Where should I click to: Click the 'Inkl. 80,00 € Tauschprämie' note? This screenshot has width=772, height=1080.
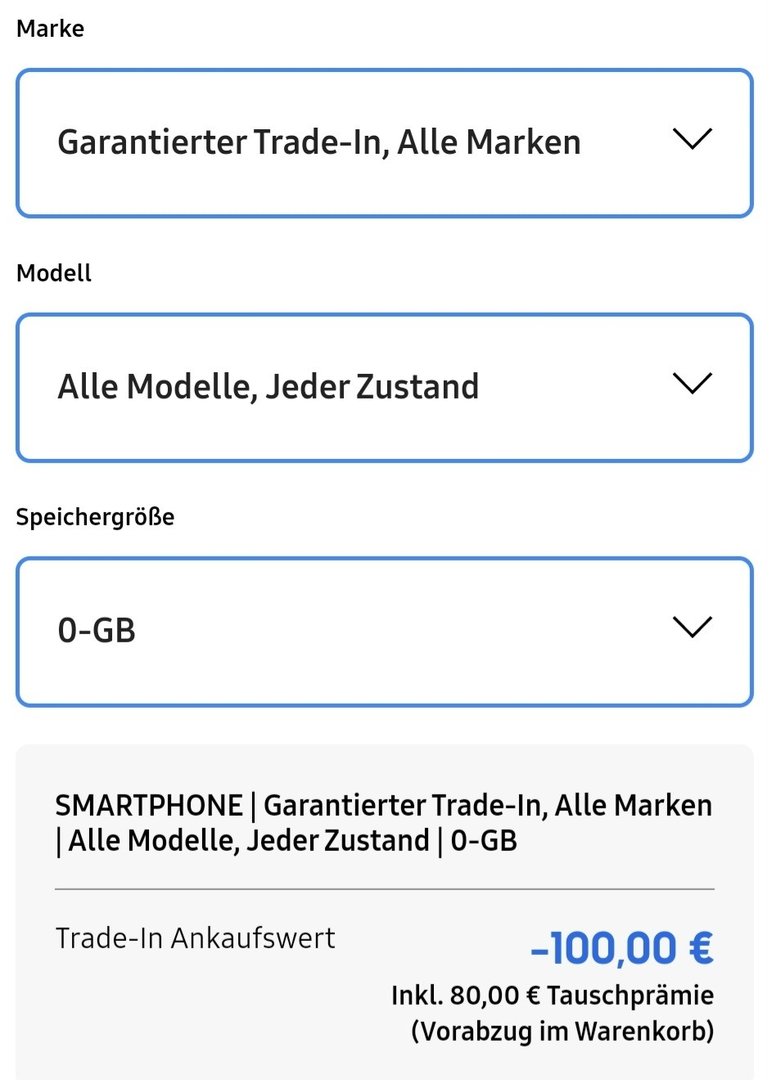(x=552, y=996)
